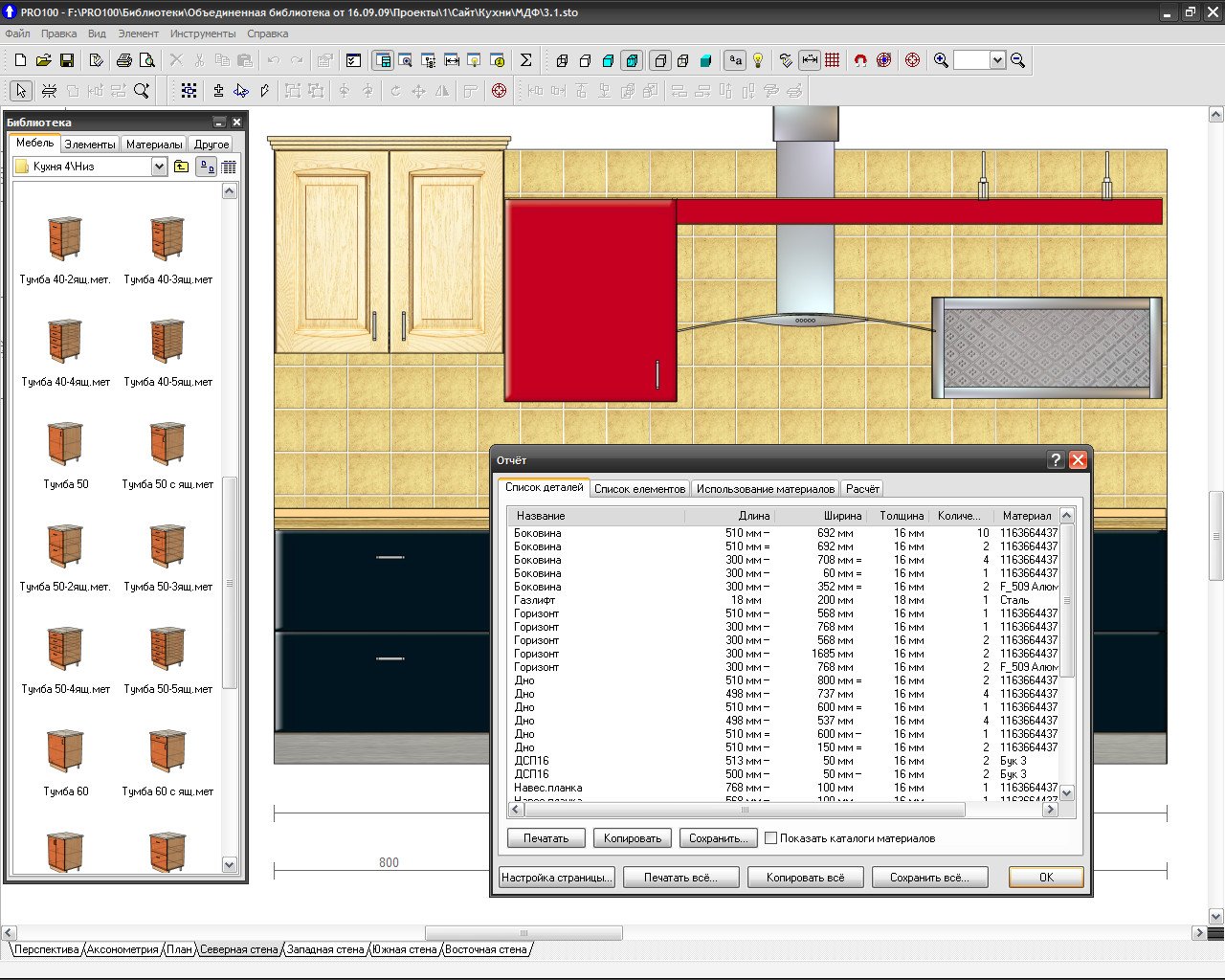
Task: Sort report by Название column header
Action: coord(596,516)
